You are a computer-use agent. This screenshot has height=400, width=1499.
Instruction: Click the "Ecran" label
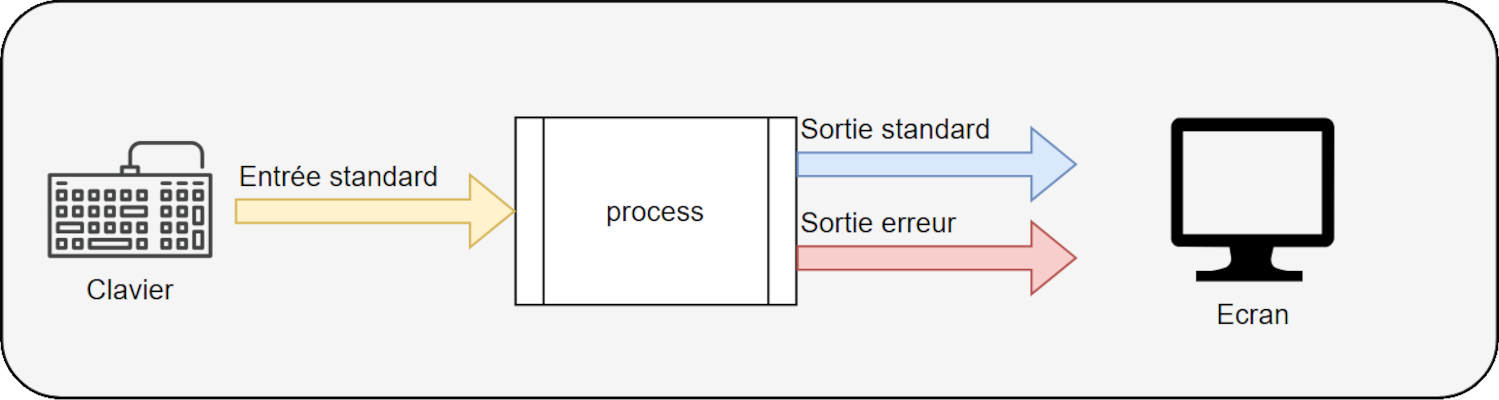1253,314
